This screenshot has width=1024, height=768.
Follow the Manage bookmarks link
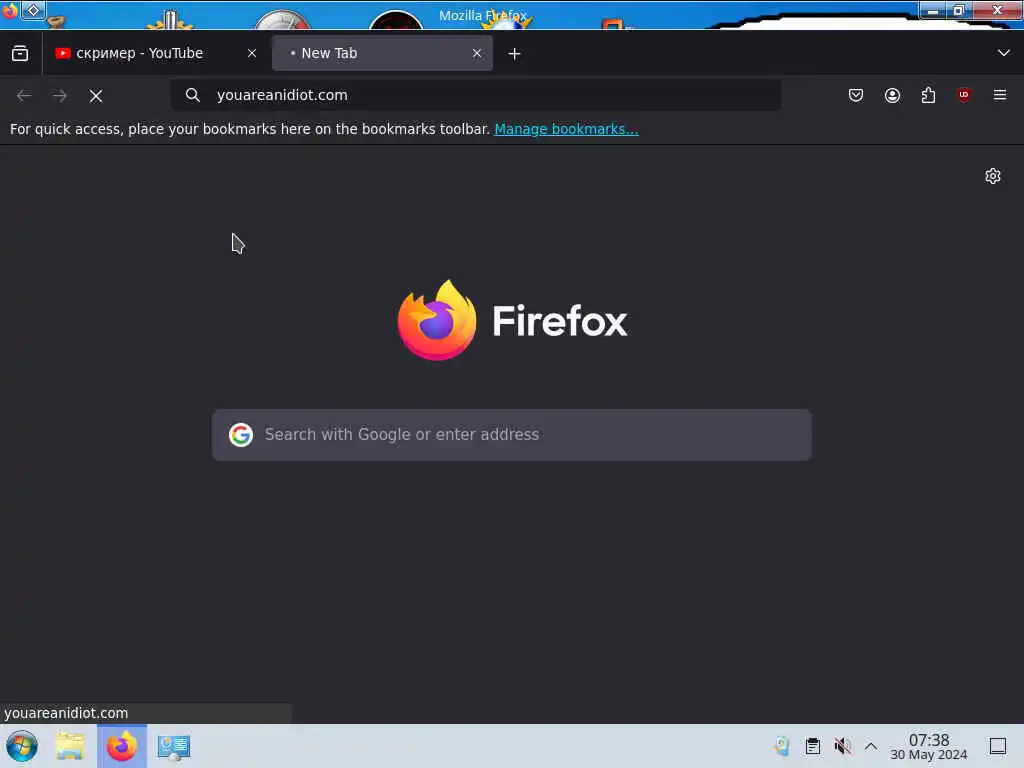coord(566,129)
